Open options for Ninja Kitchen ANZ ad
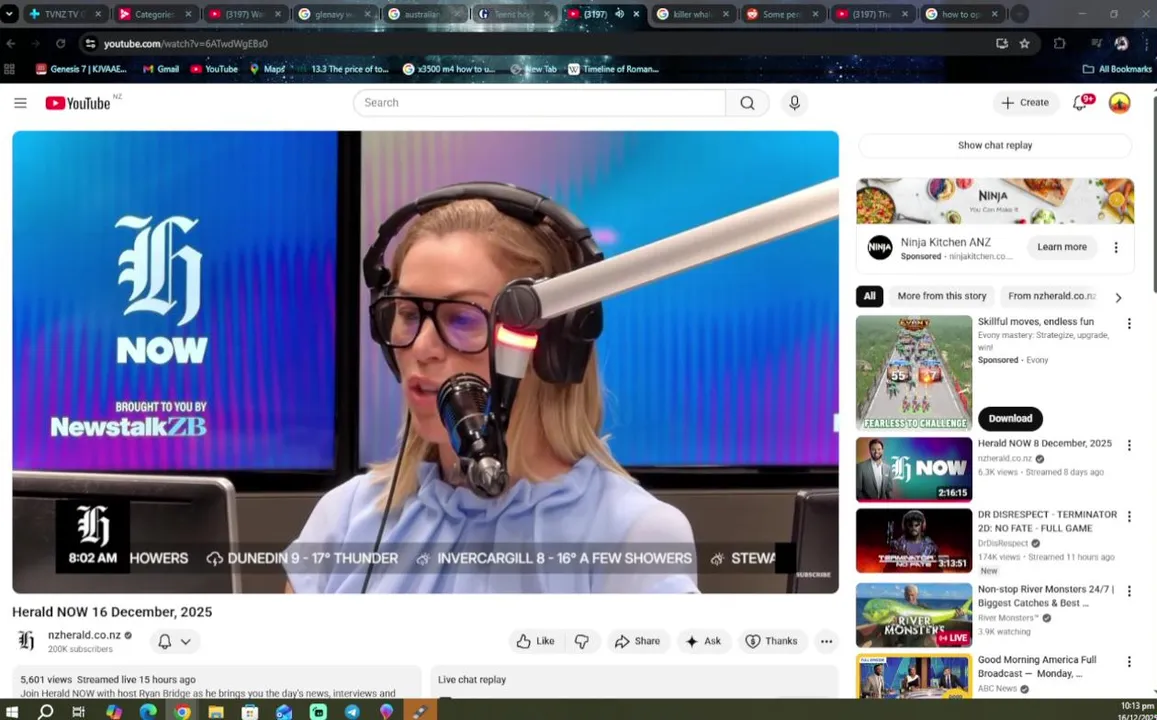Image resolution: width=1157 pixels, height=720 pixels. [x=1116, y=248]
